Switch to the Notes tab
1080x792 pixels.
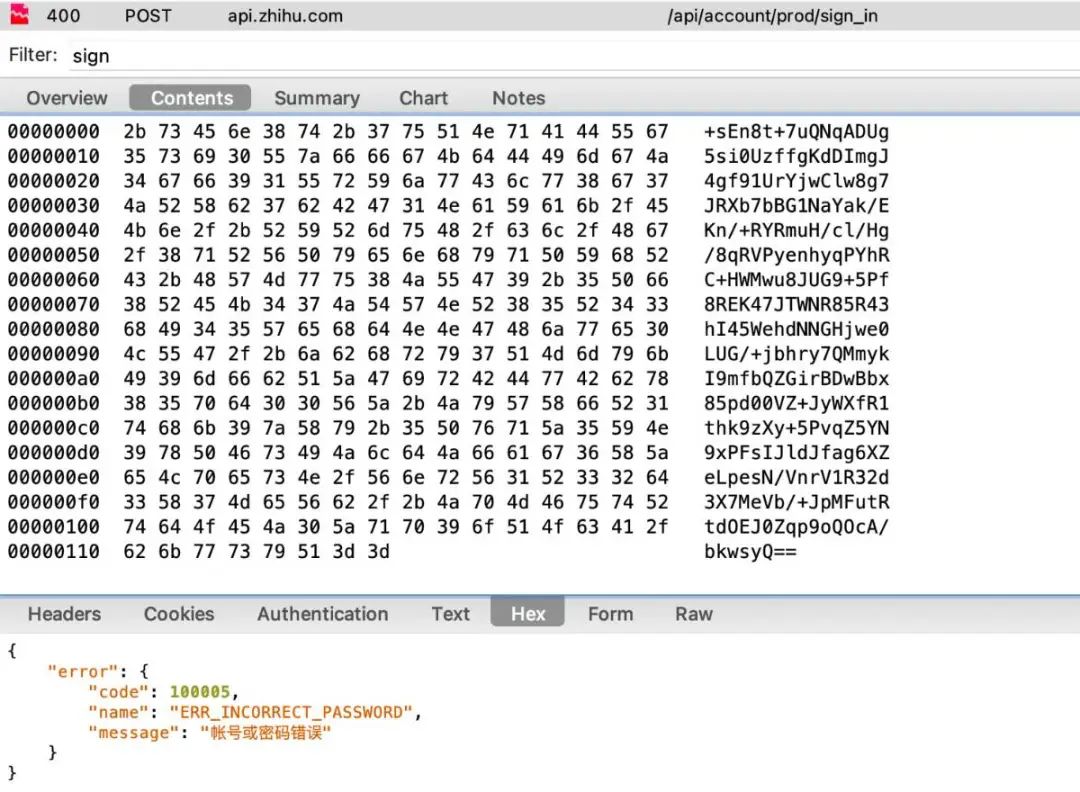(519, 98)
